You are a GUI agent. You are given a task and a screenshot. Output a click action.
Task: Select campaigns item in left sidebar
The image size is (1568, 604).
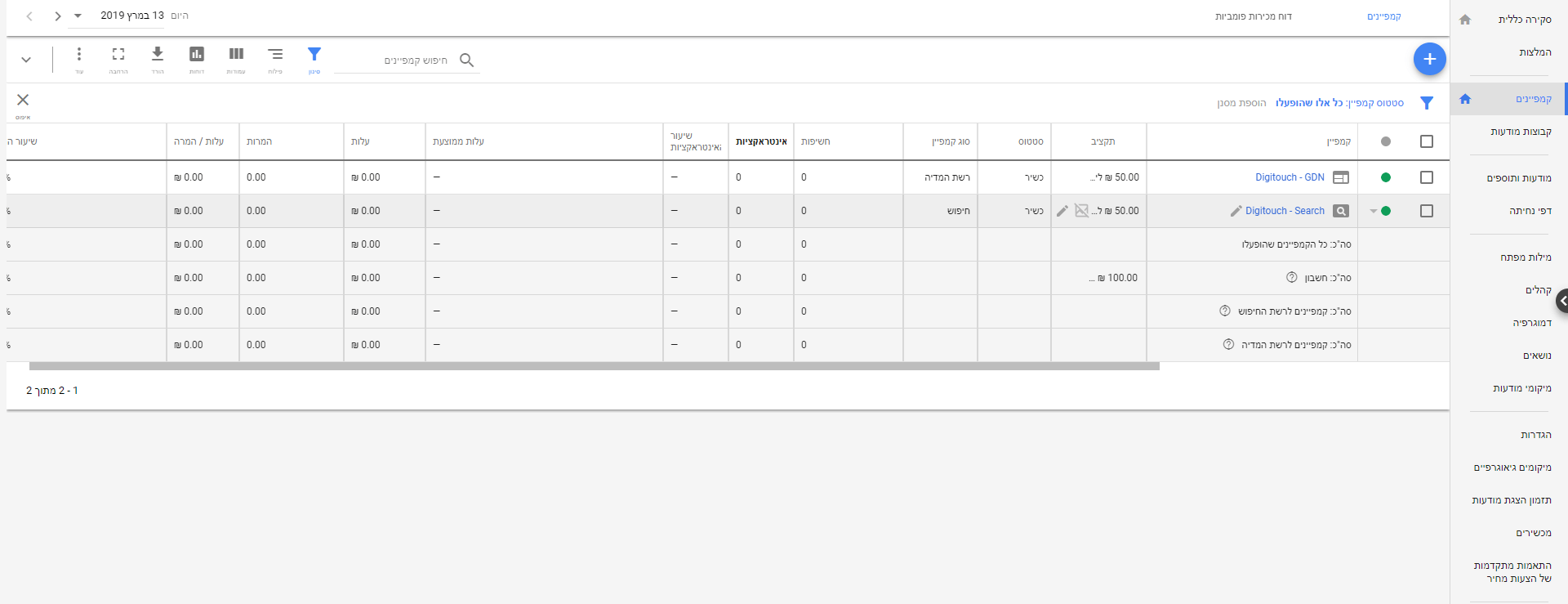1508,99
